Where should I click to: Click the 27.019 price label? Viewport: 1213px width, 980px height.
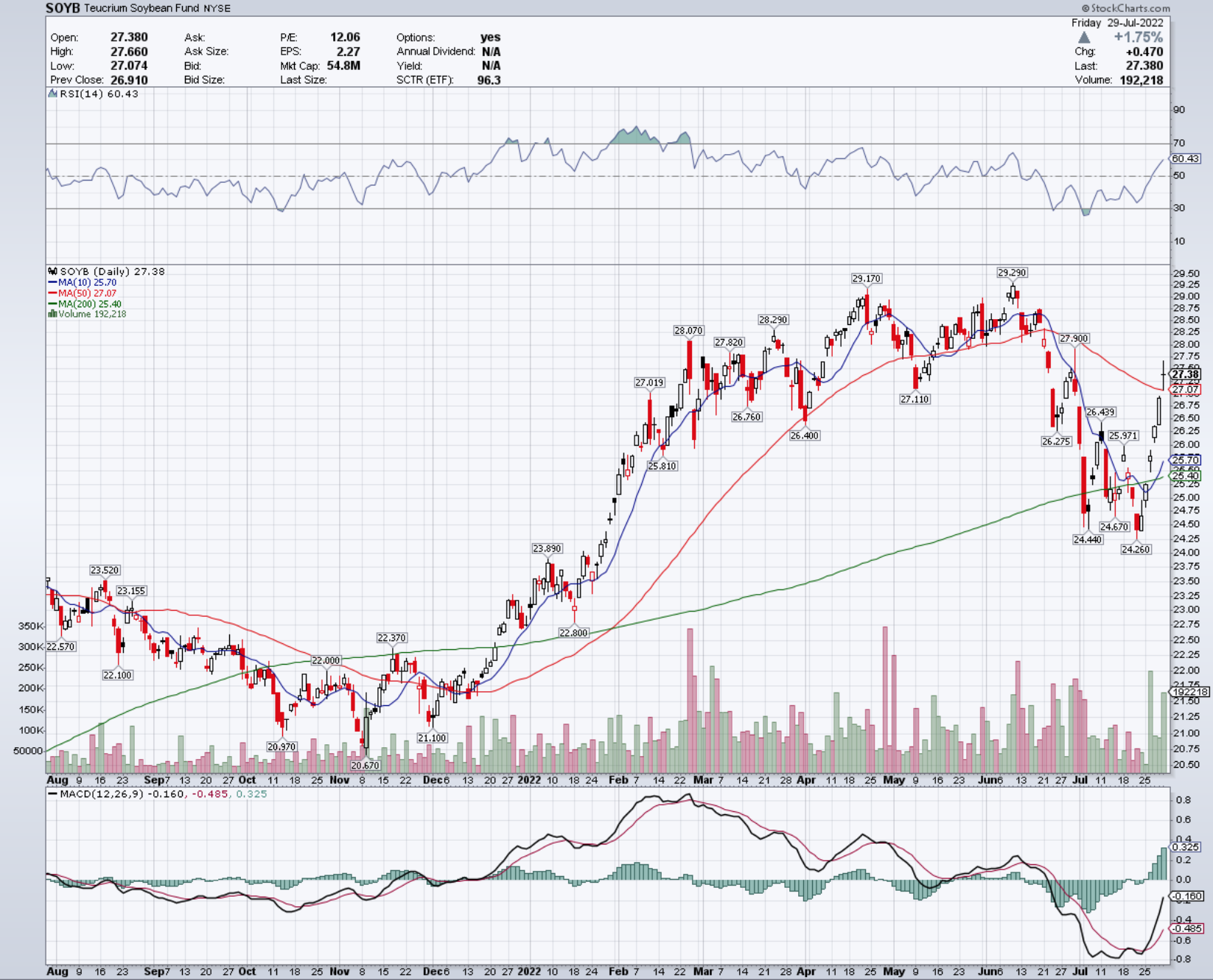click(649, 382)
